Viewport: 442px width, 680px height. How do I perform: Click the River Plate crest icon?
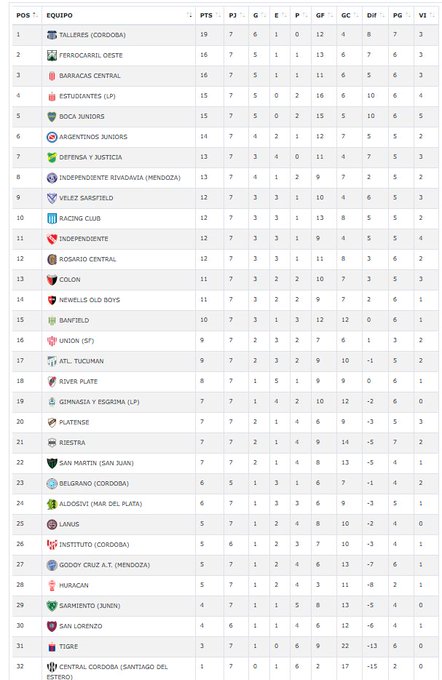pos(52,382)
